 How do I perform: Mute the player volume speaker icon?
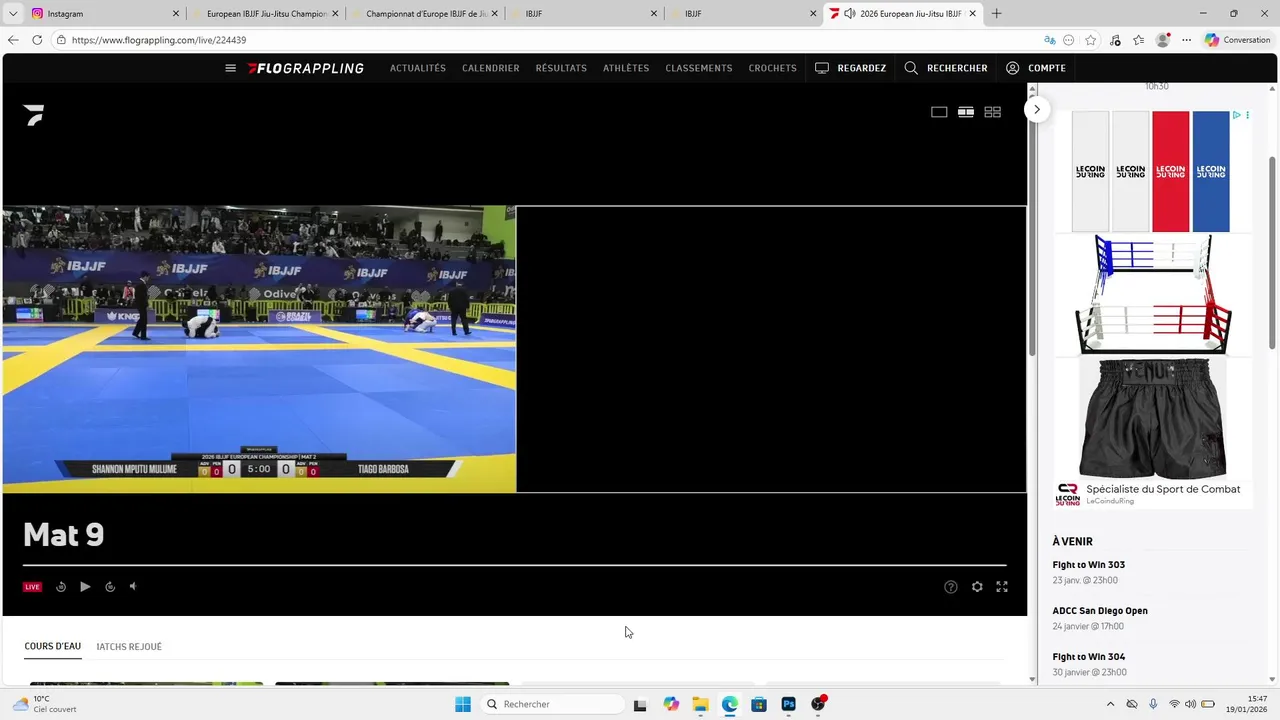(x=133, y=587)
